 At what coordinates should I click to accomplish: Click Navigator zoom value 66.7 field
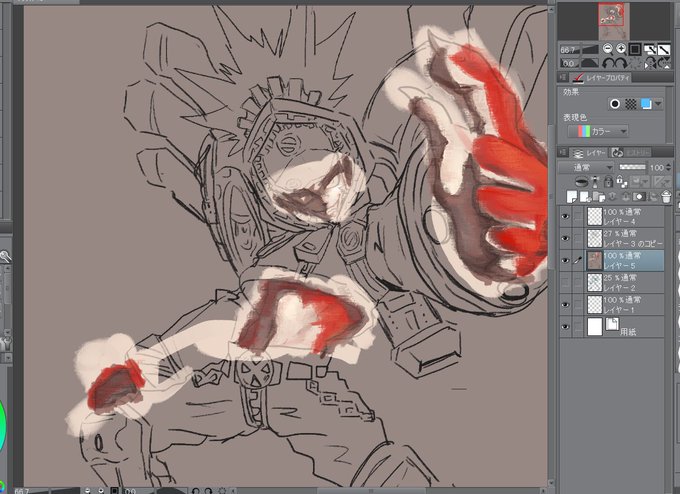(569, 49)
